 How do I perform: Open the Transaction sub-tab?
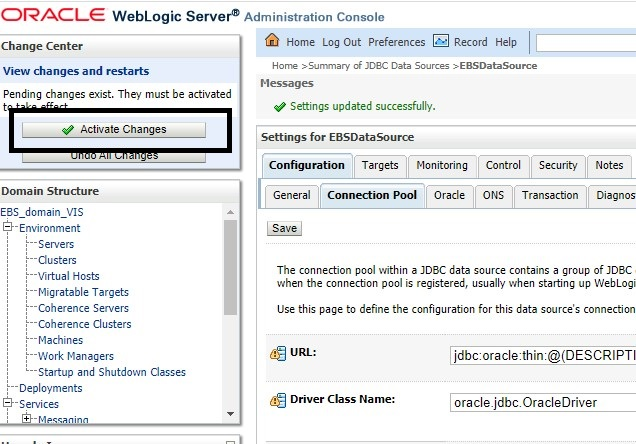click(550, 195)
